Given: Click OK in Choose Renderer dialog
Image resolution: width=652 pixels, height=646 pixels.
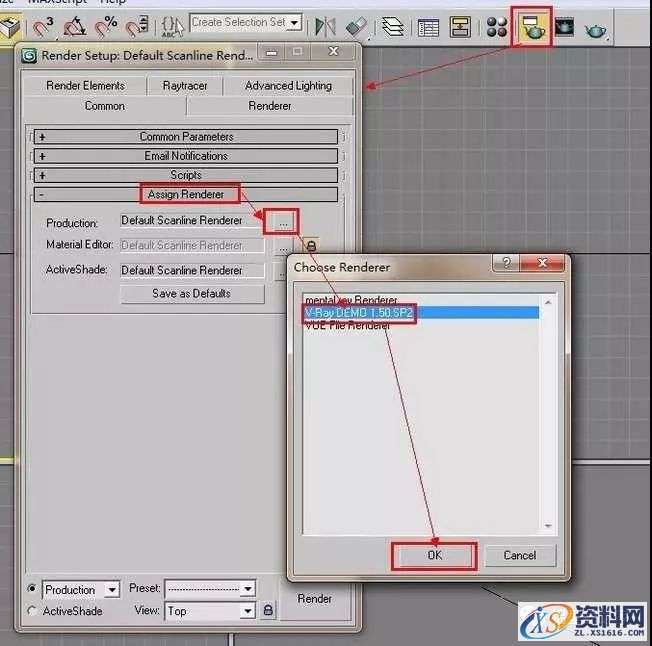Looking at the screenshot, I should click(x=434, y=556).
